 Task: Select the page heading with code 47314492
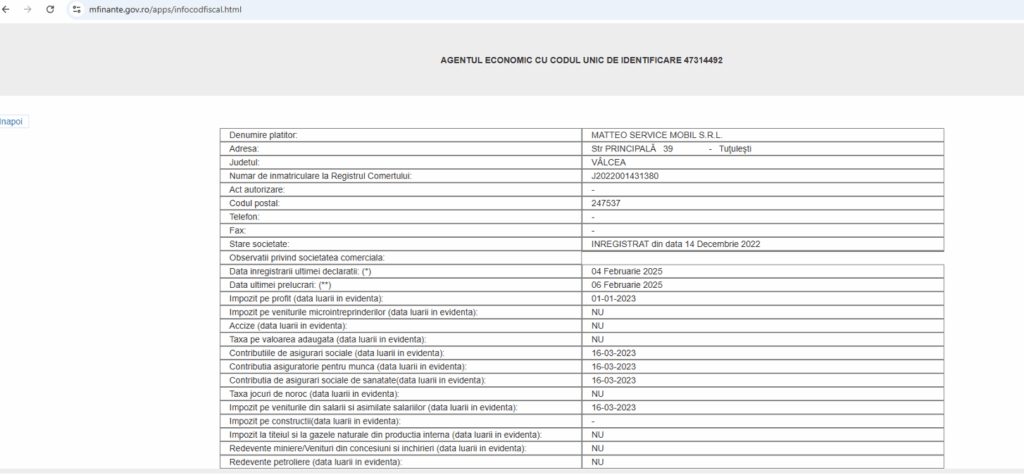[x=581, y=60]
